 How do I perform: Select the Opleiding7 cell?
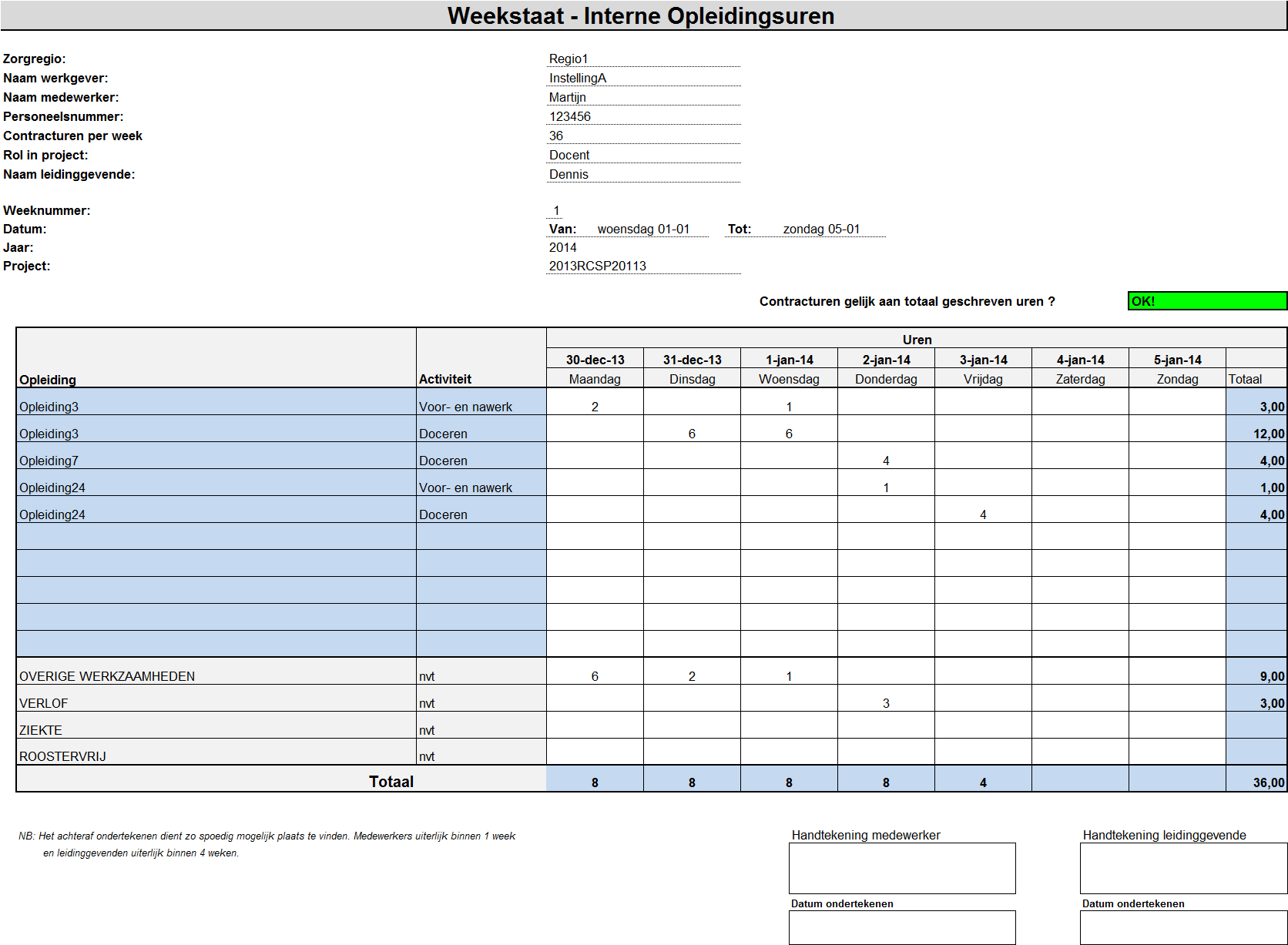click(x=216, y=456)
